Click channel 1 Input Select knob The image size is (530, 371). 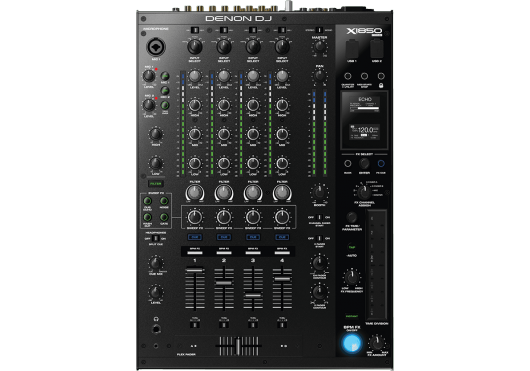[x=195, y=47]
